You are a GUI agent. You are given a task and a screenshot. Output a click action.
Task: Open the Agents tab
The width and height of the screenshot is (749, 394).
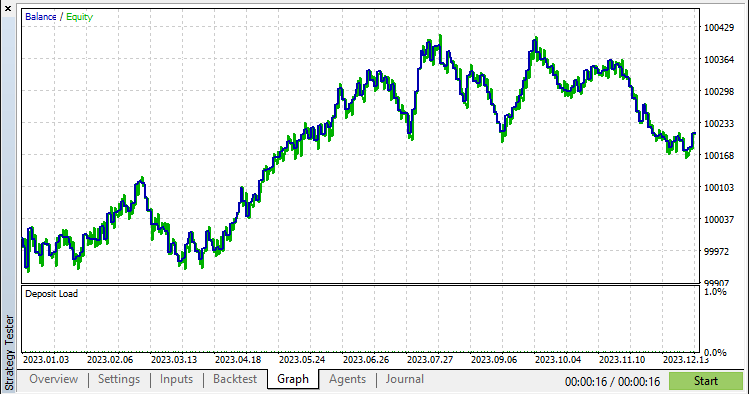point(347,379)
